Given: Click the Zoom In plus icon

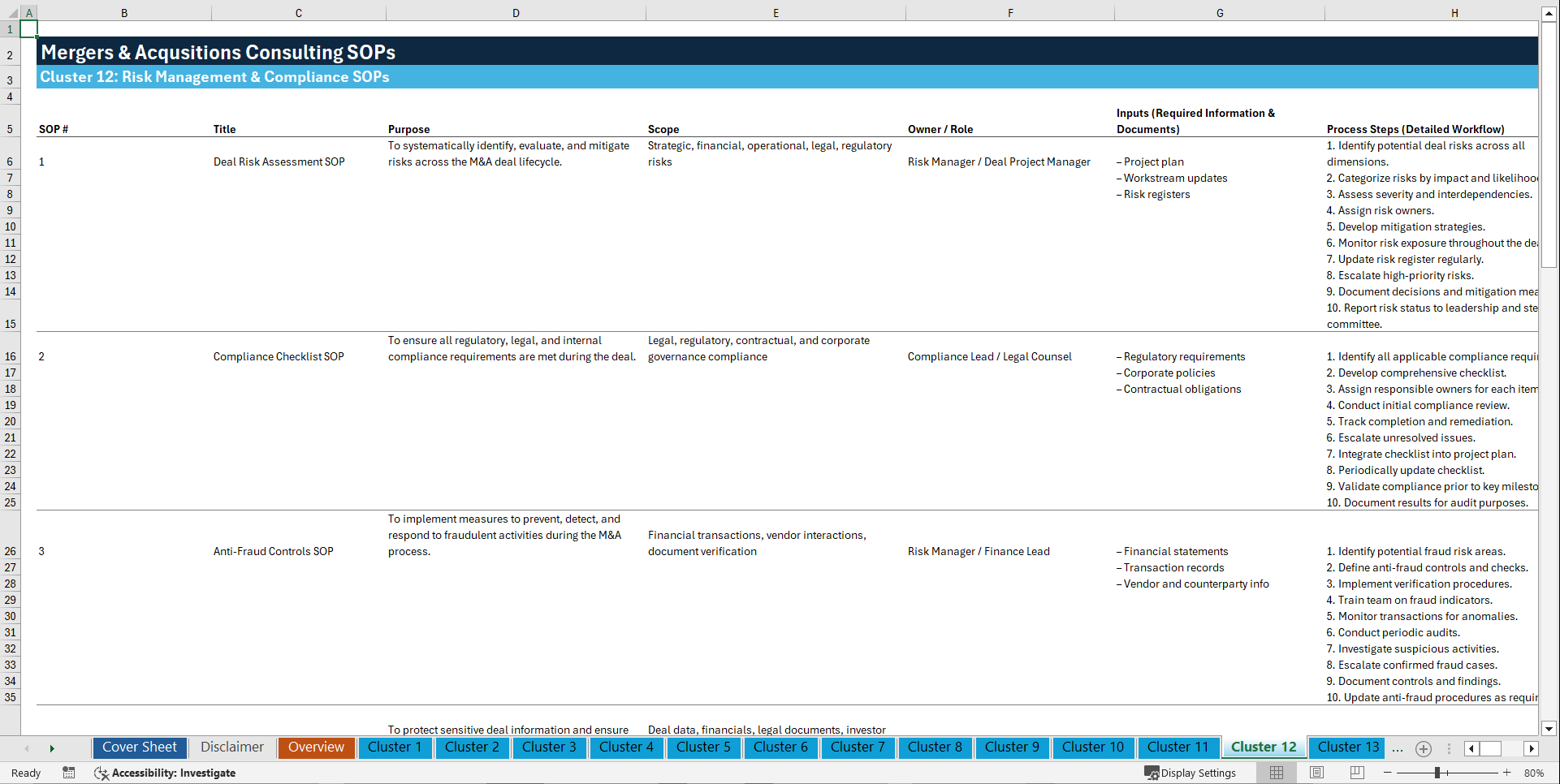Looking at the screenshot, I should tap(1507, 773).
